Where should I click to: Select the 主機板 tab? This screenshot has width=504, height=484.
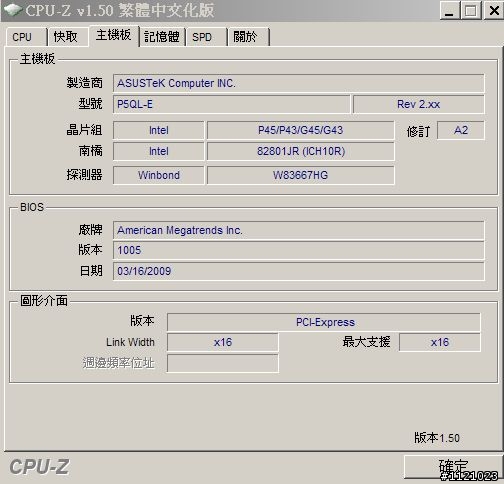pyautogui.click(x=113, y=35)
